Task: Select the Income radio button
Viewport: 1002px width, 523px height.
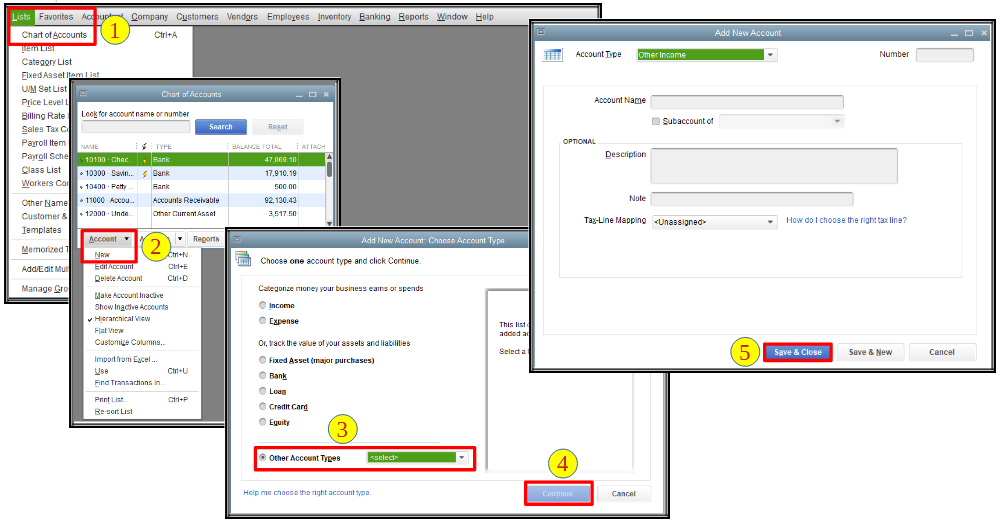Action: click(x=263, y=305)
